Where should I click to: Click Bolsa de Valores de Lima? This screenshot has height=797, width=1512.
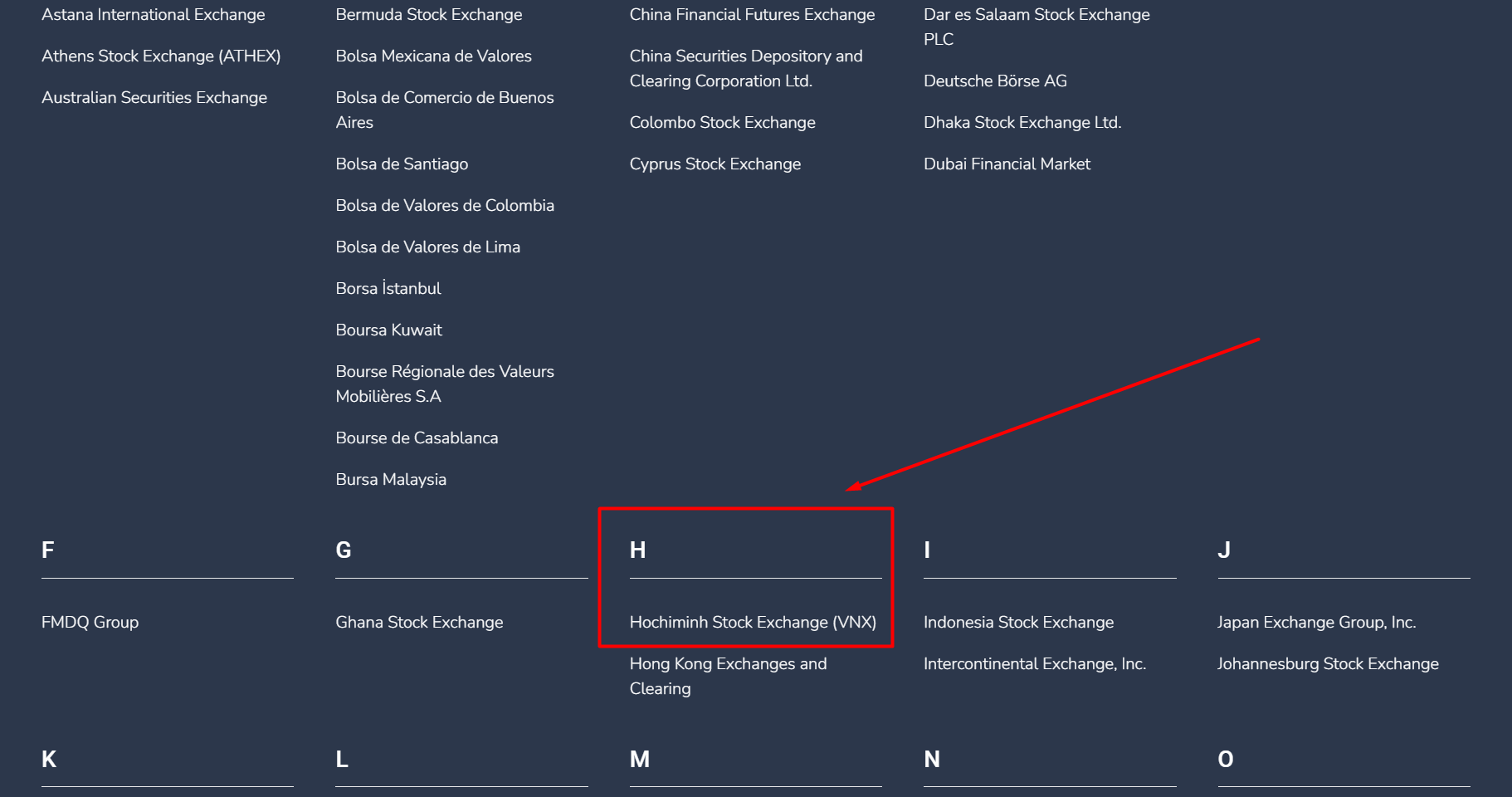[x=428, y=247]
